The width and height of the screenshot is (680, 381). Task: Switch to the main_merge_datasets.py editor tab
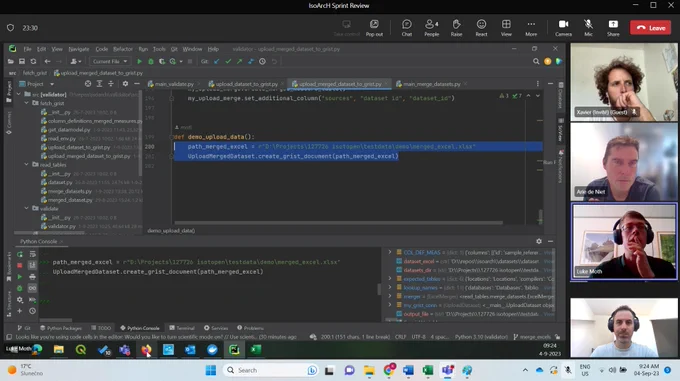(x=431, y=84)
